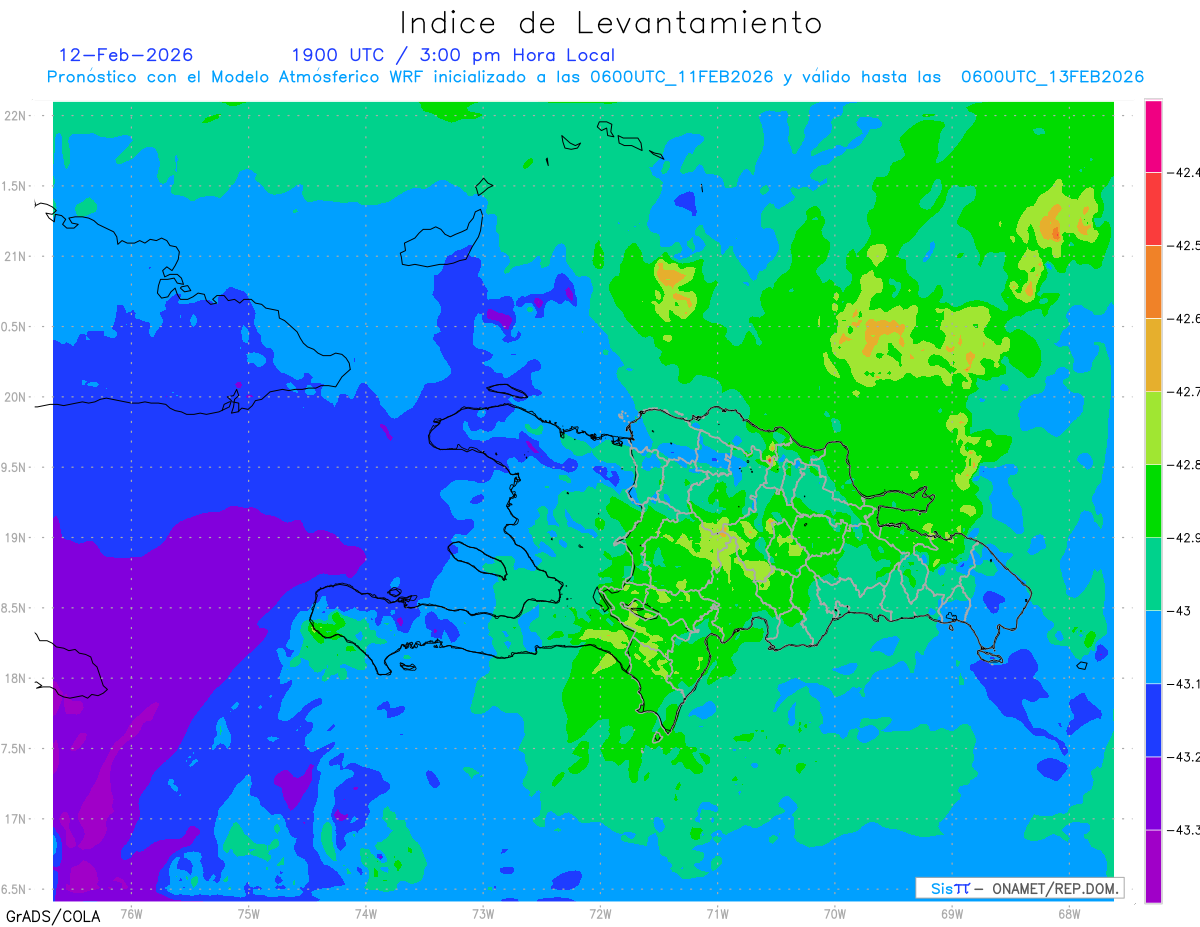The width and height of the screenshot is (1200, 927).
Task: Click the '74W' longitude label
Action: pyautogui.click(x=365, y=913)
